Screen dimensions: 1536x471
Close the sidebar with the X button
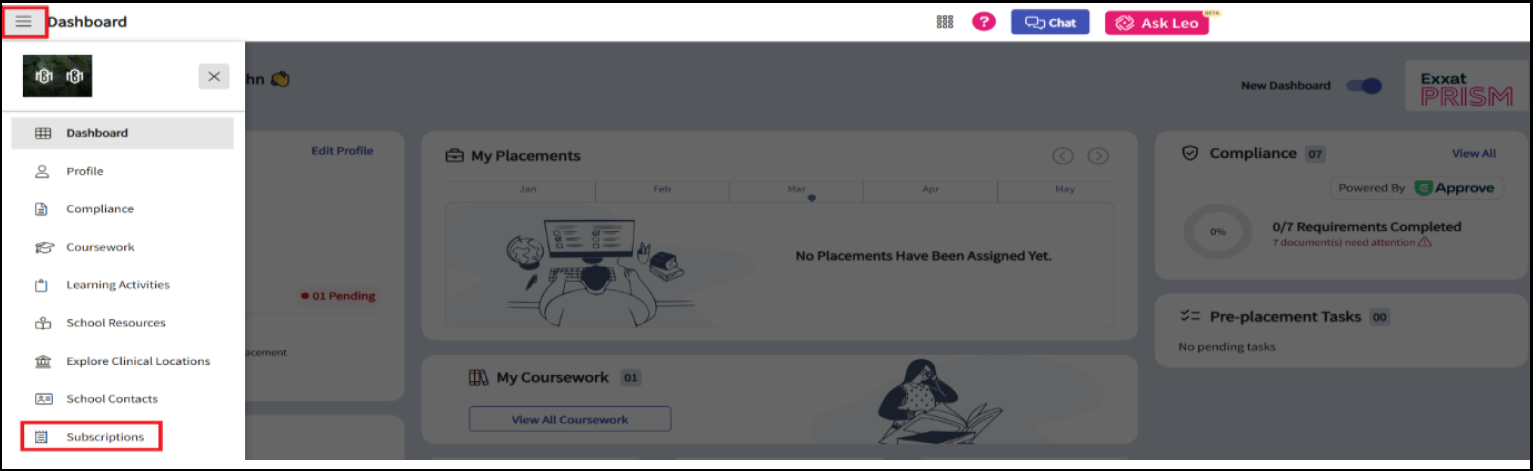click(214, 76)
